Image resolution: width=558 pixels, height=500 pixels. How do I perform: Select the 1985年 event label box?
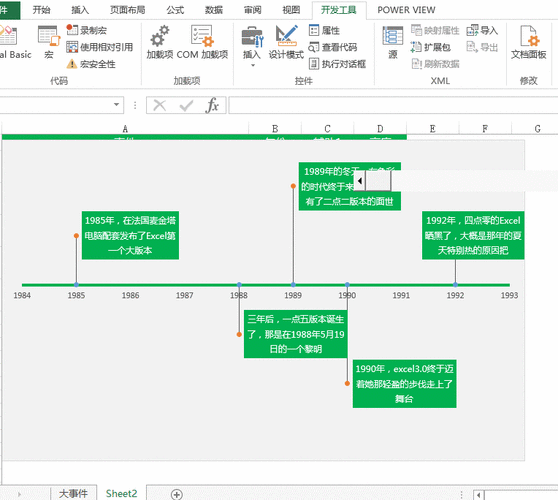[130, 235]
